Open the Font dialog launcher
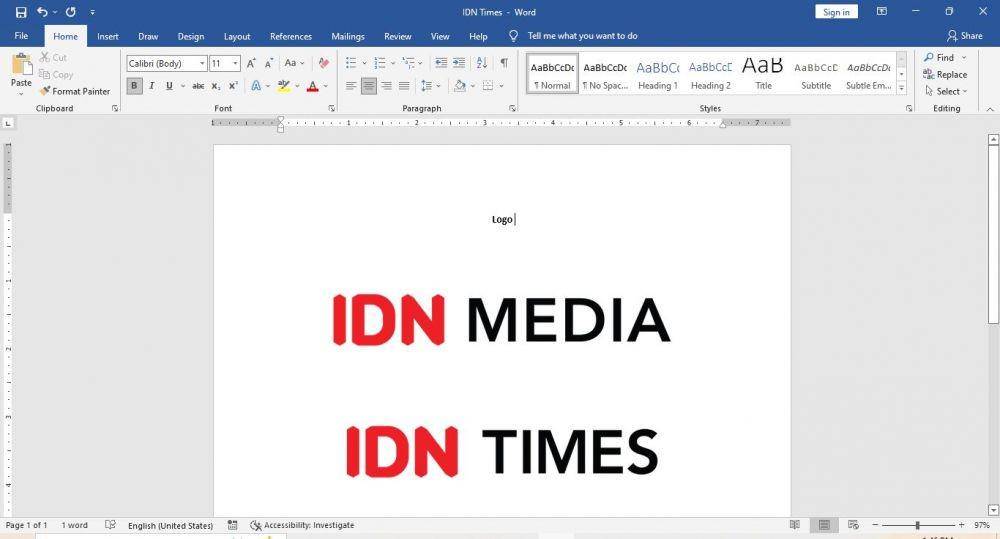The height and width of the screenshot is (539, 1000). pyautogui.click(x=332, y=108)
